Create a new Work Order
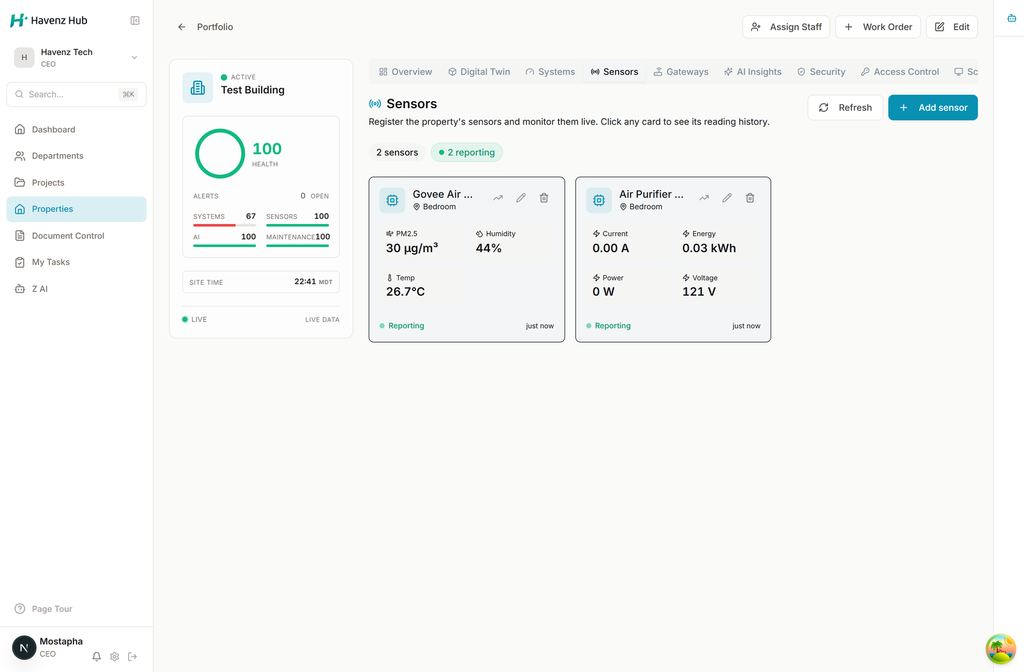This screenshot has width=1024, height=672. point(878,27)
